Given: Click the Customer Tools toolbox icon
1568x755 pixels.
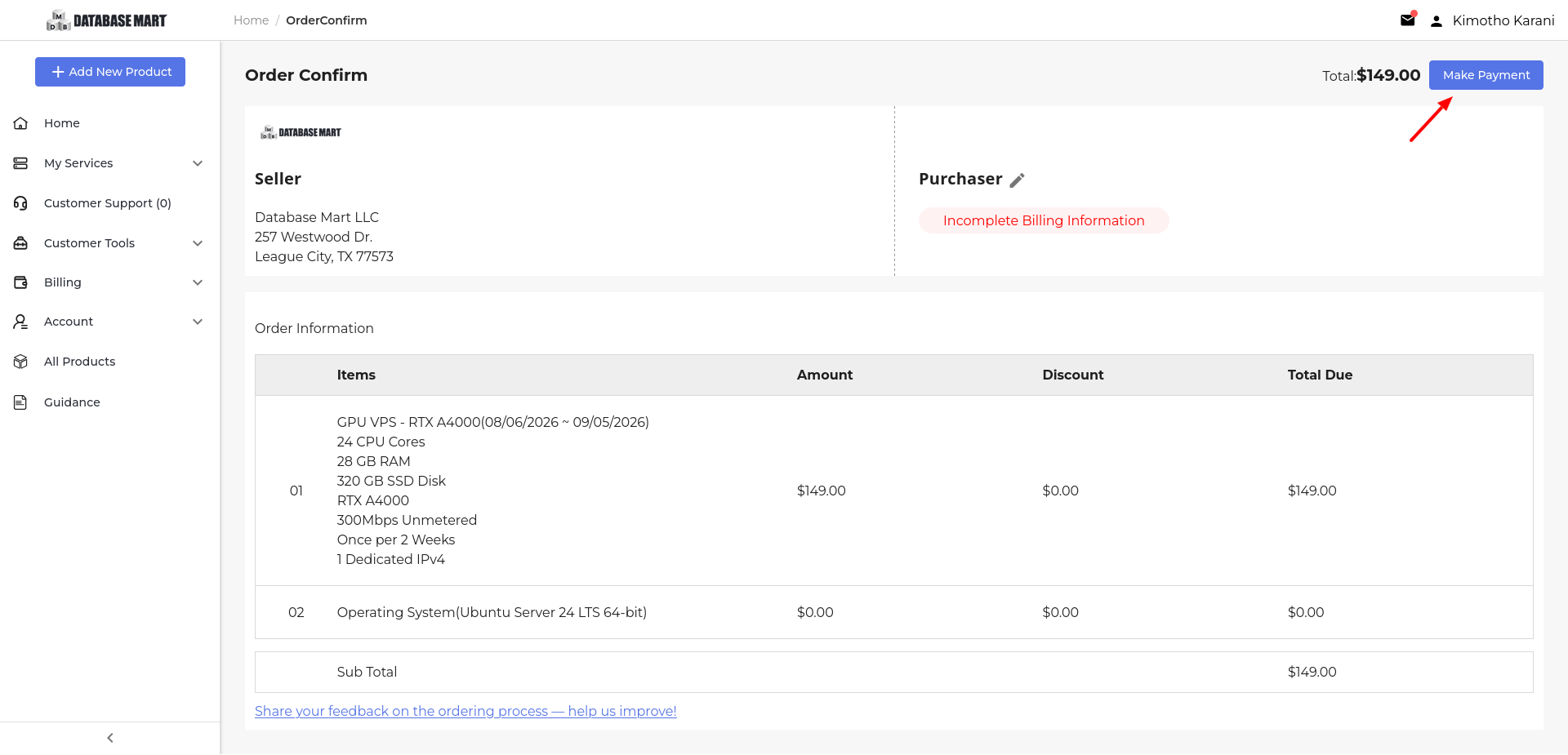Looking at the screenshot, I should [x=21, y=243].
